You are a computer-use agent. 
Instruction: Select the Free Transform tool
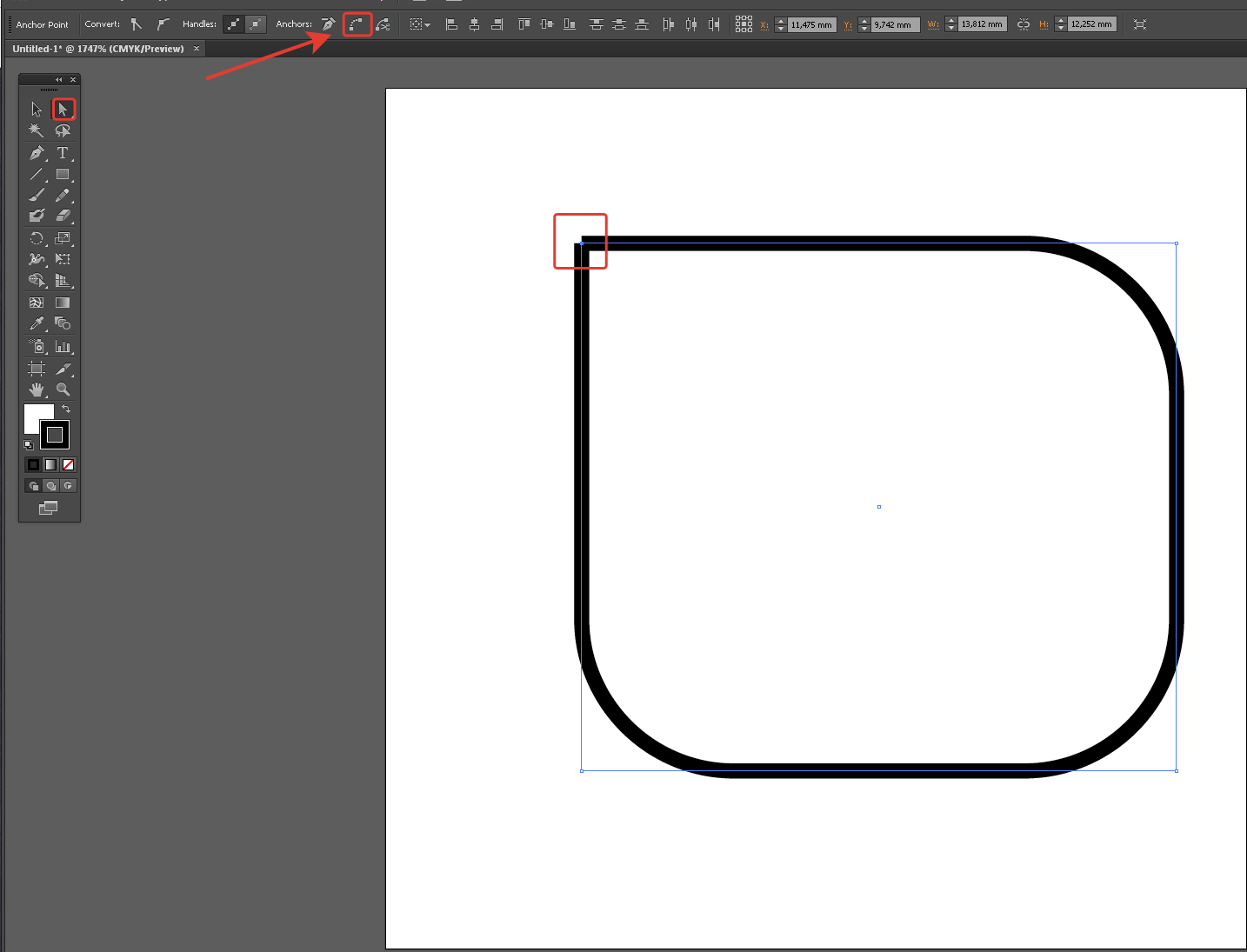63,259
